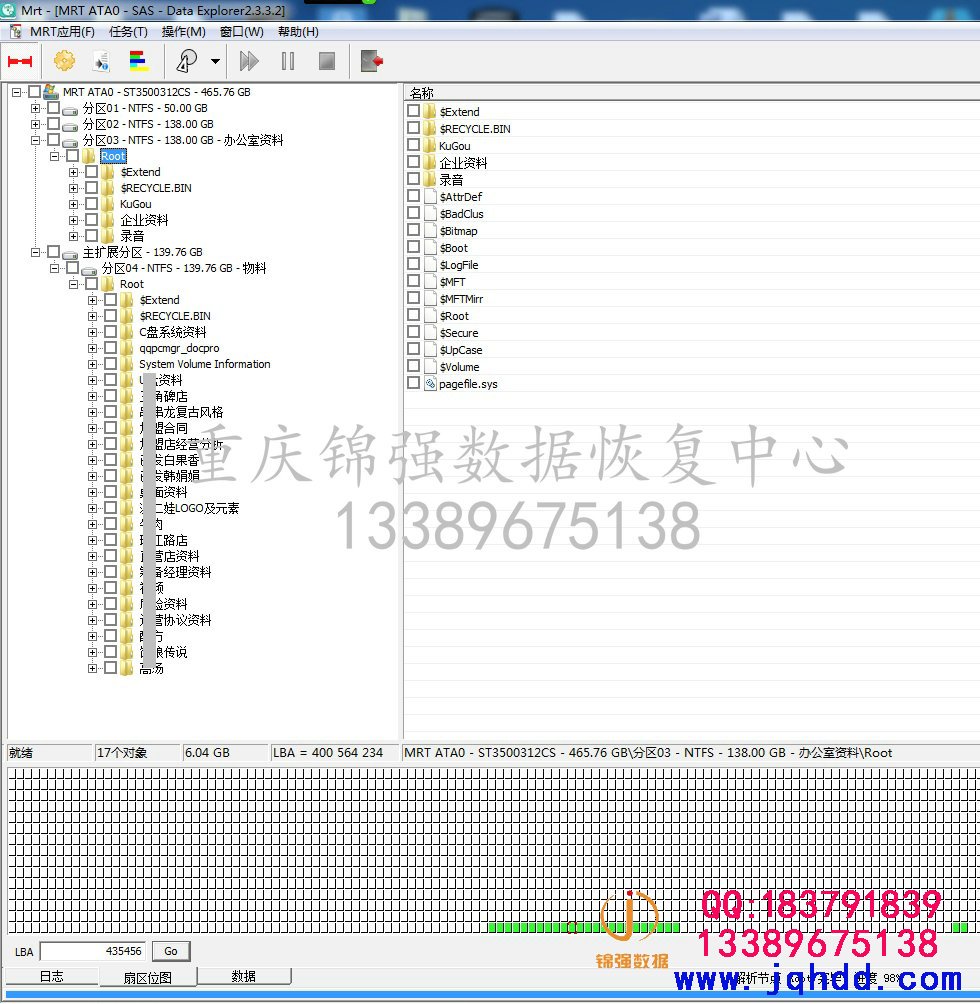Open the colored sector map tool
This screenshot has width=980, height=1004.
coord(139,61)
